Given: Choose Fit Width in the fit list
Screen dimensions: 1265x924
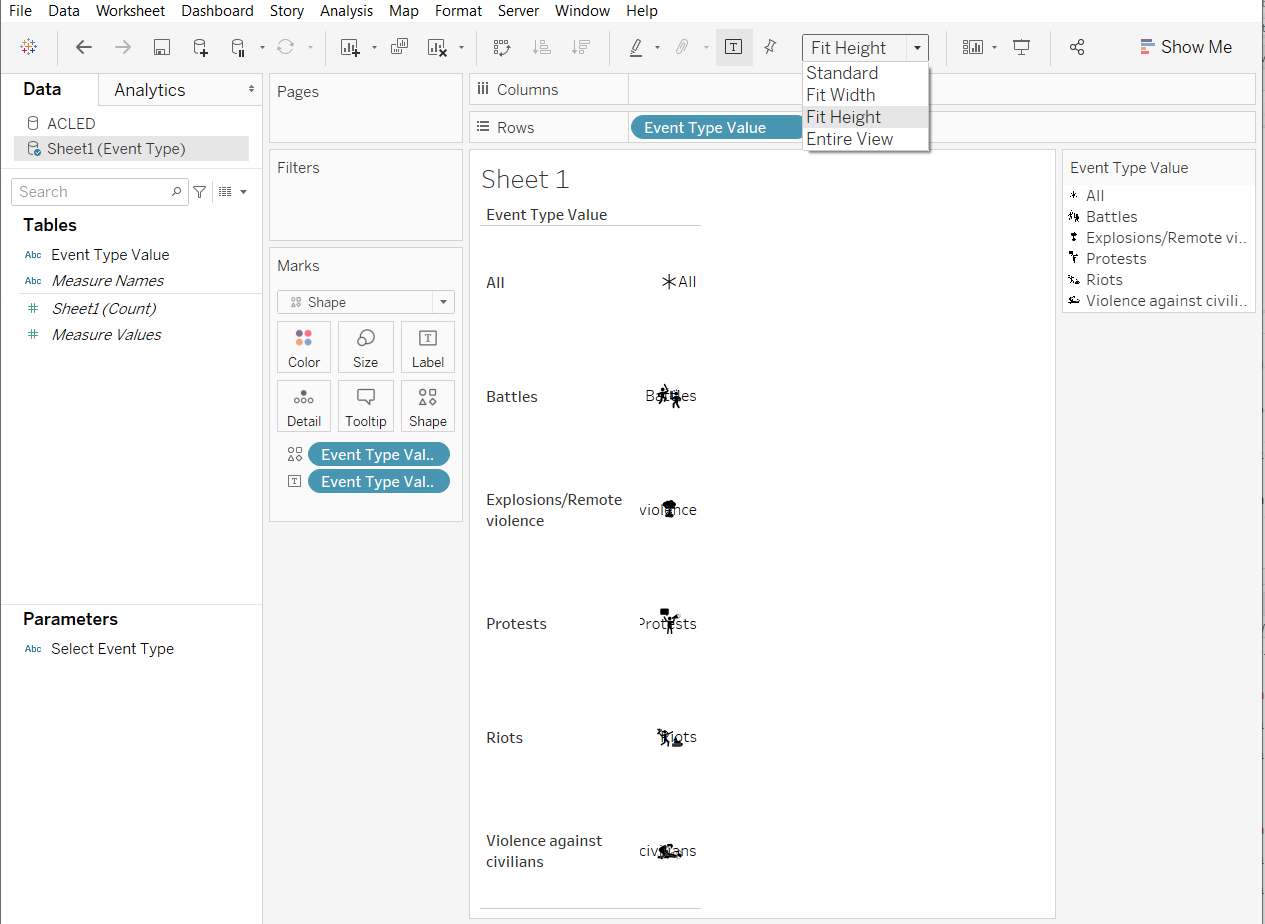Looking at the screenshot, I should [x=840, y=95].
